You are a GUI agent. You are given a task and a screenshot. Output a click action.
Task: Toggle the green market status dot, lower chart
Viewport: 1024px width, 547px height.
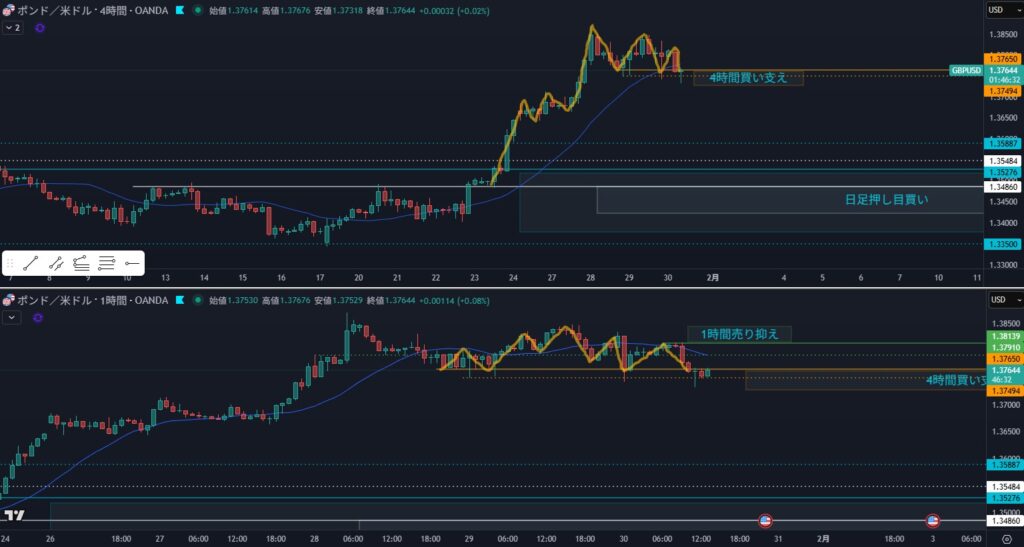click(198, 300)
